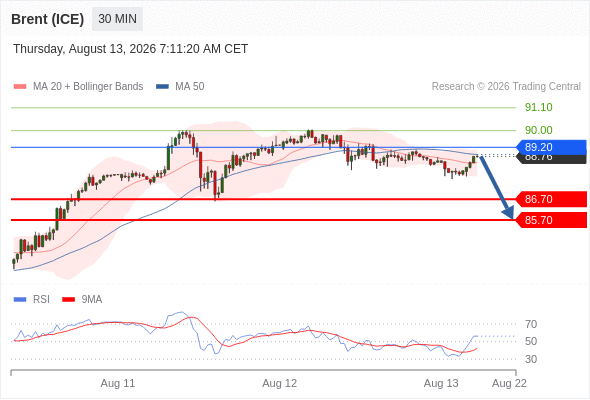Click the Aug 12 date axis label
Screen dimensions: 590x400
tap(280, 383)
